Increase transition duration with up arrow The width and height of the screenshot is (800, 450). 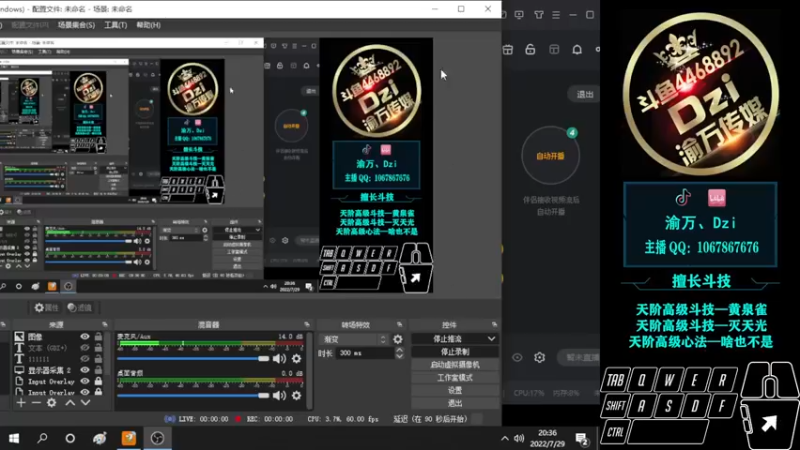(399, 350)
